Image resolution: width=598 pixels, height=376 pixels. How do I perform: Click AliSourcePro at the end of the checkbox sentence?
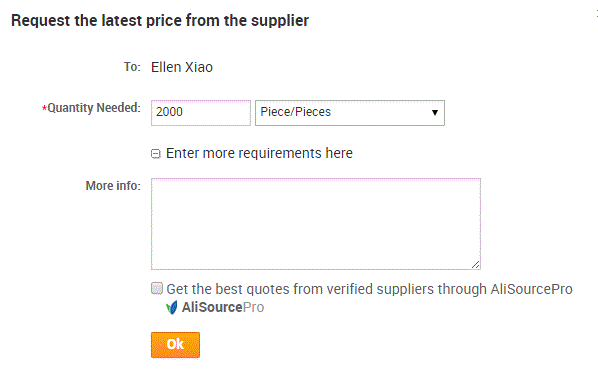point(531,289)
